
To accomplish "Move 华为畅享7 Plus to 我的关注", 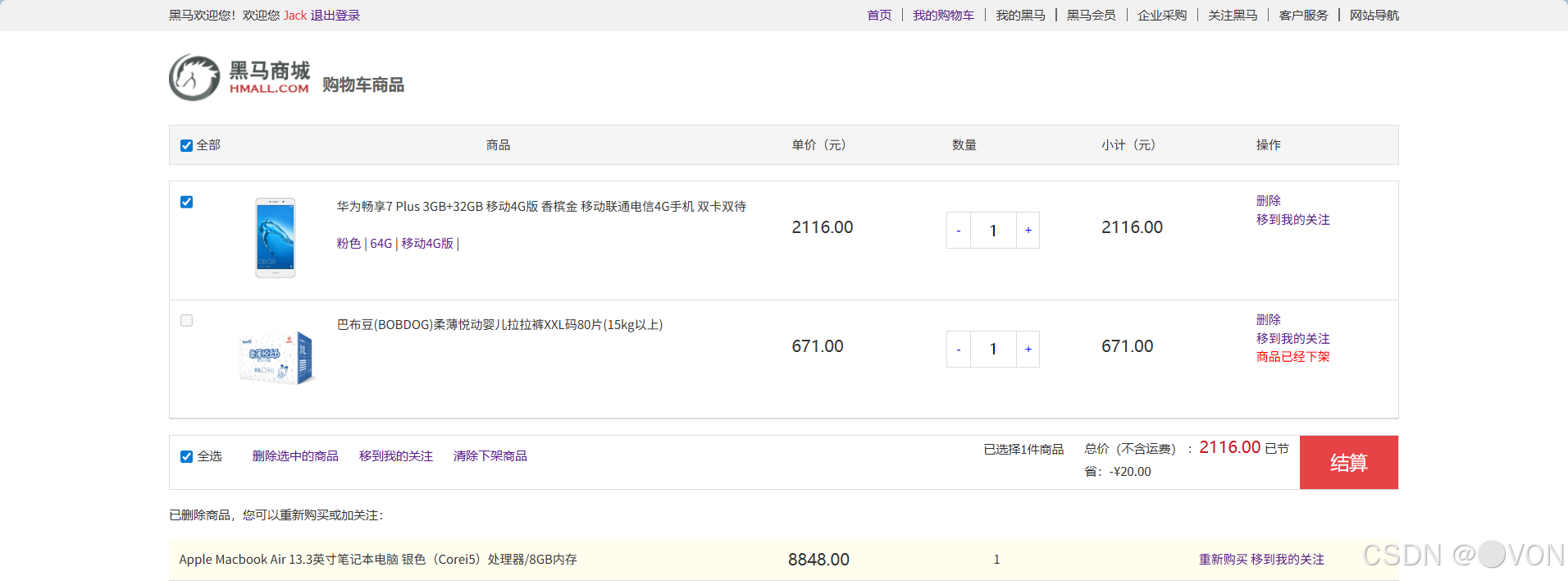I will (x=1293, y=220).
